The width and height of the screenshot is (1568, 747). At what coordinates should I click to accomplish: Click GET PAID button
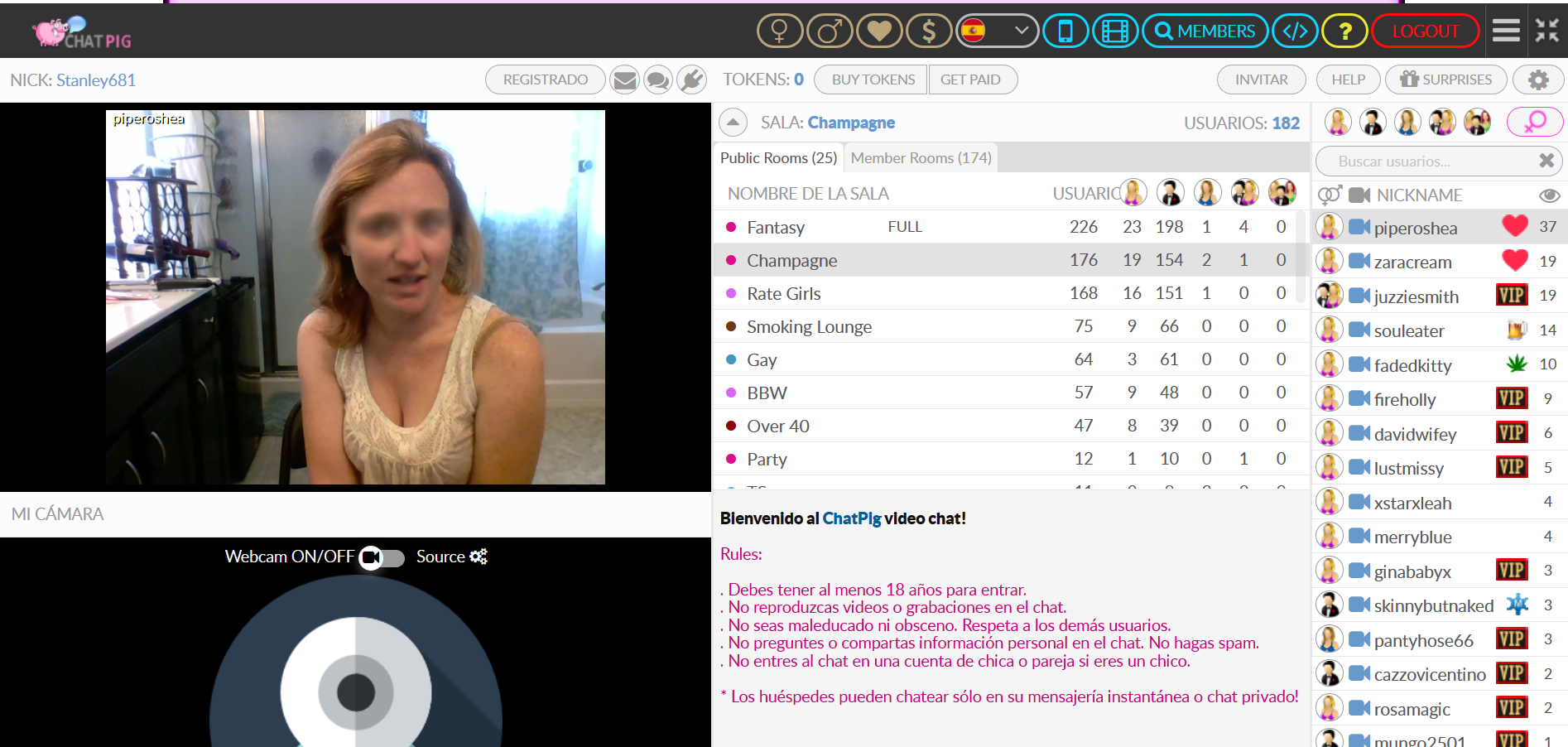tap(973, 80)
